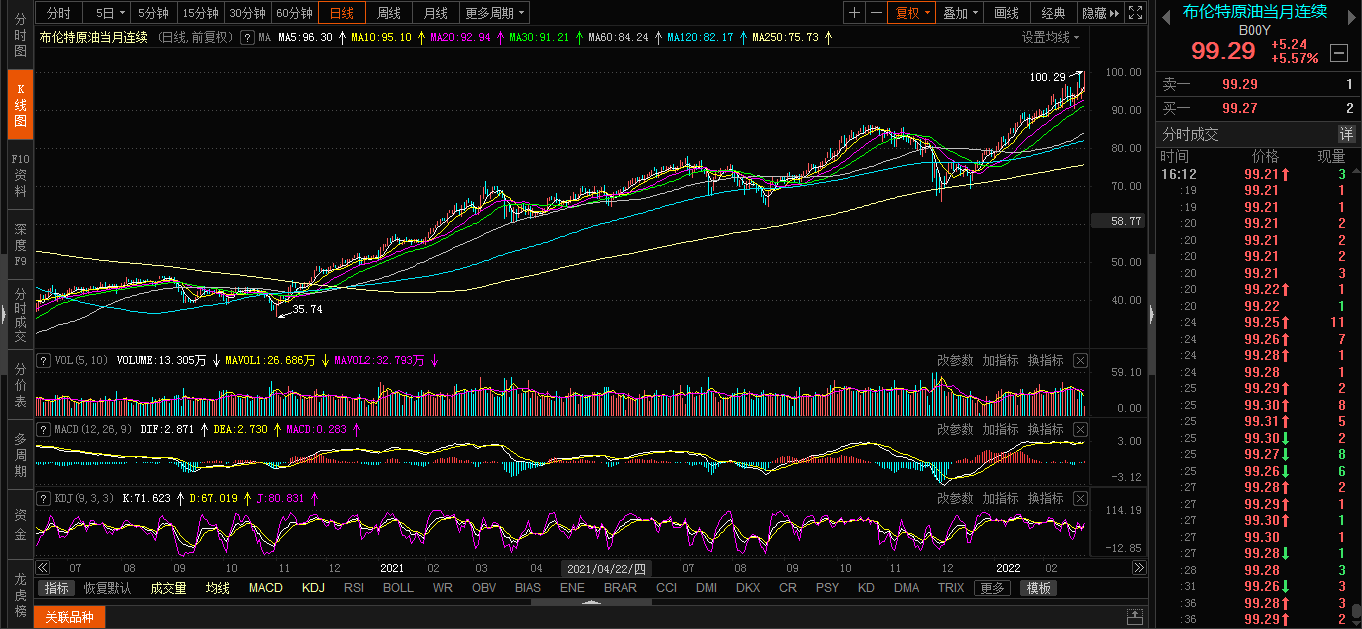1362x629 pixels.
Task: Click 恢复默认 restore defaults
Action: (x=108, y=588)
